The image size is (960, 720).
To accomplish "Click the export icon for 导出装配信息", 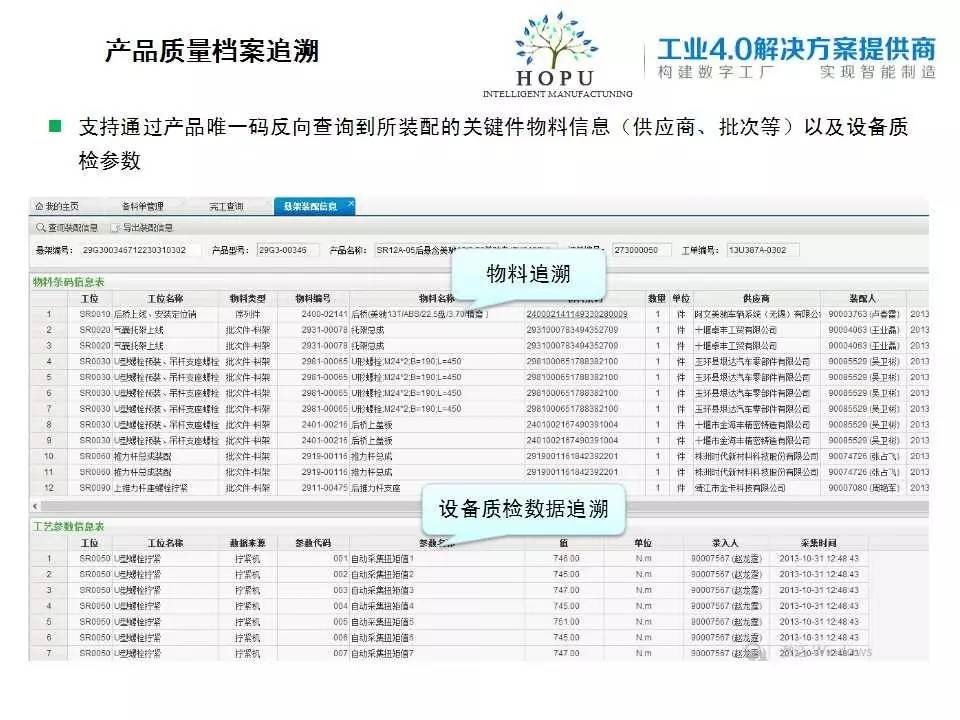I will point(115,228).
